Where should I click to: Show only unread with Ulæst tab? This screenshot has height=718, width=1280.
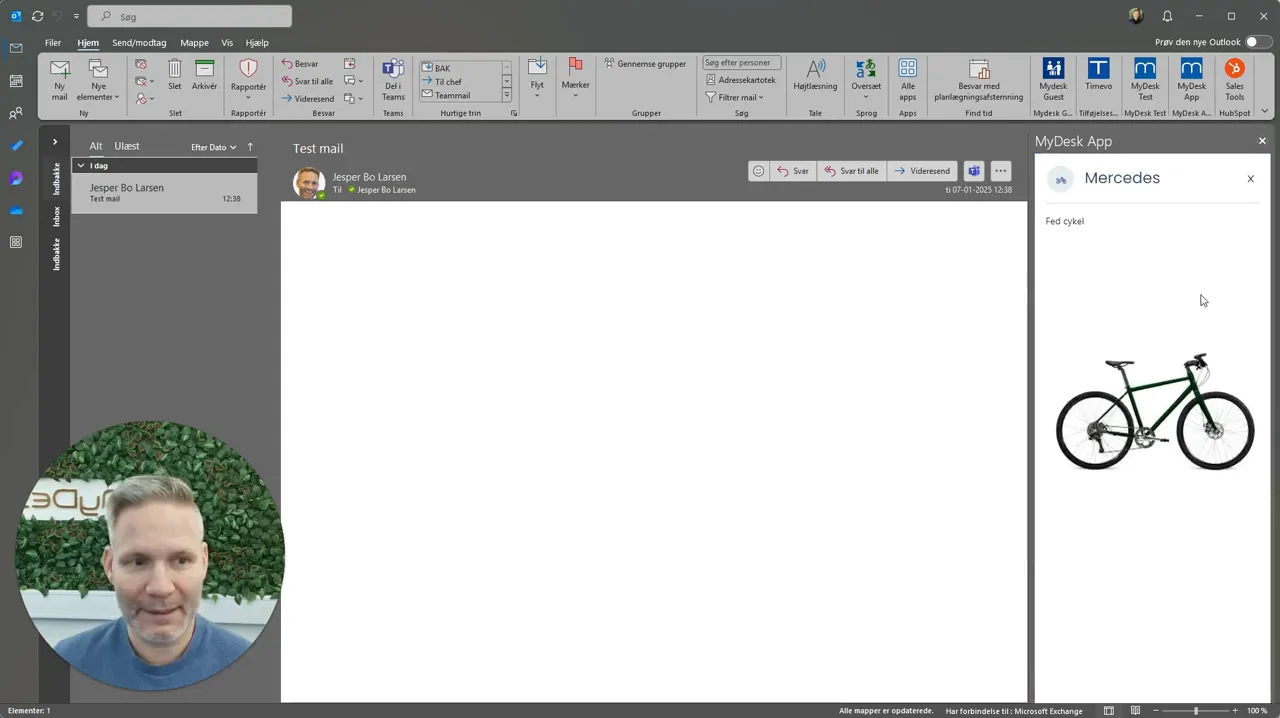pos(127,146)
